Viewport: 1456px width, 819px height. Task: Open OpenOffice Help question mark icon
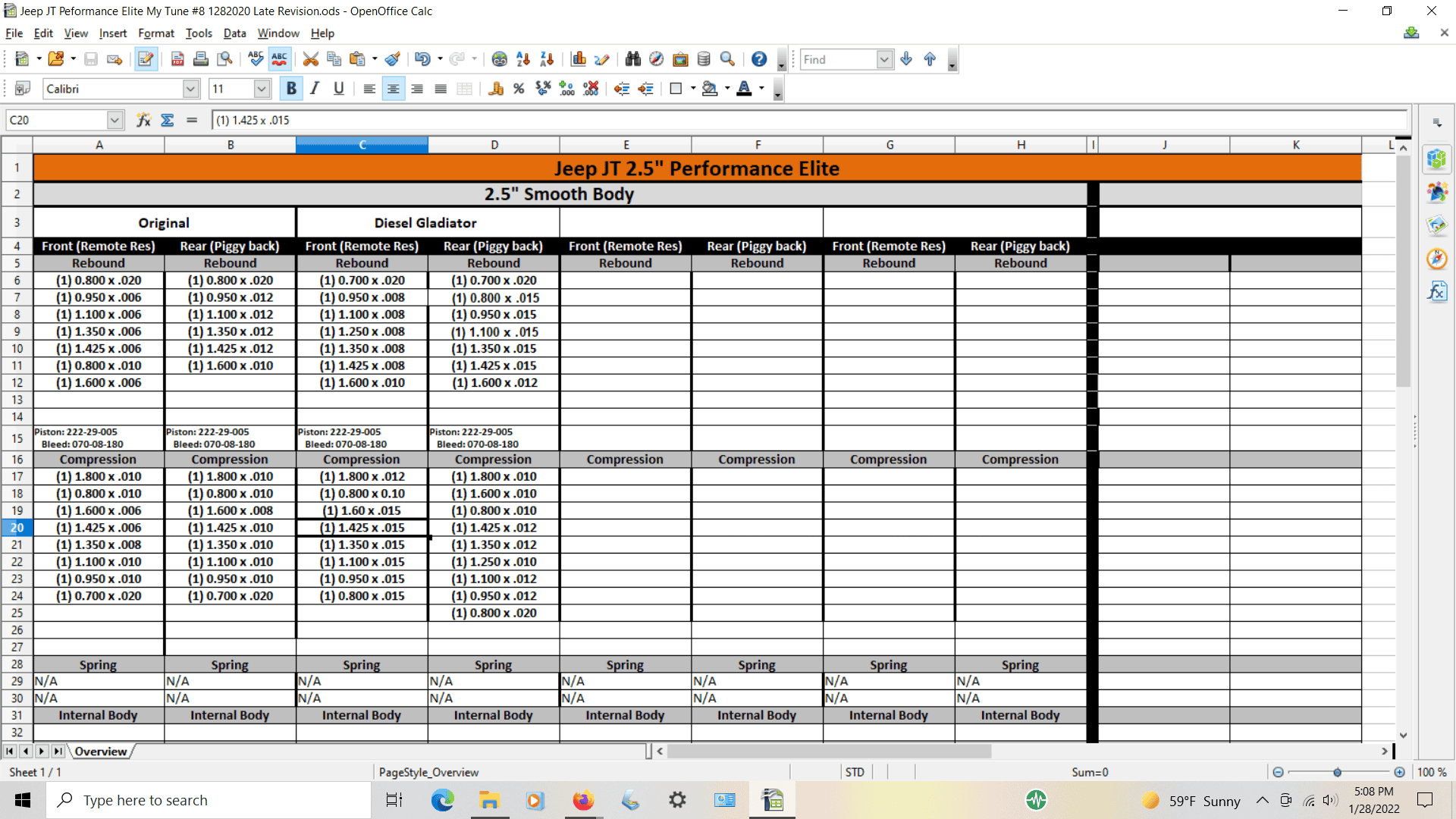(x=759, y=59)
